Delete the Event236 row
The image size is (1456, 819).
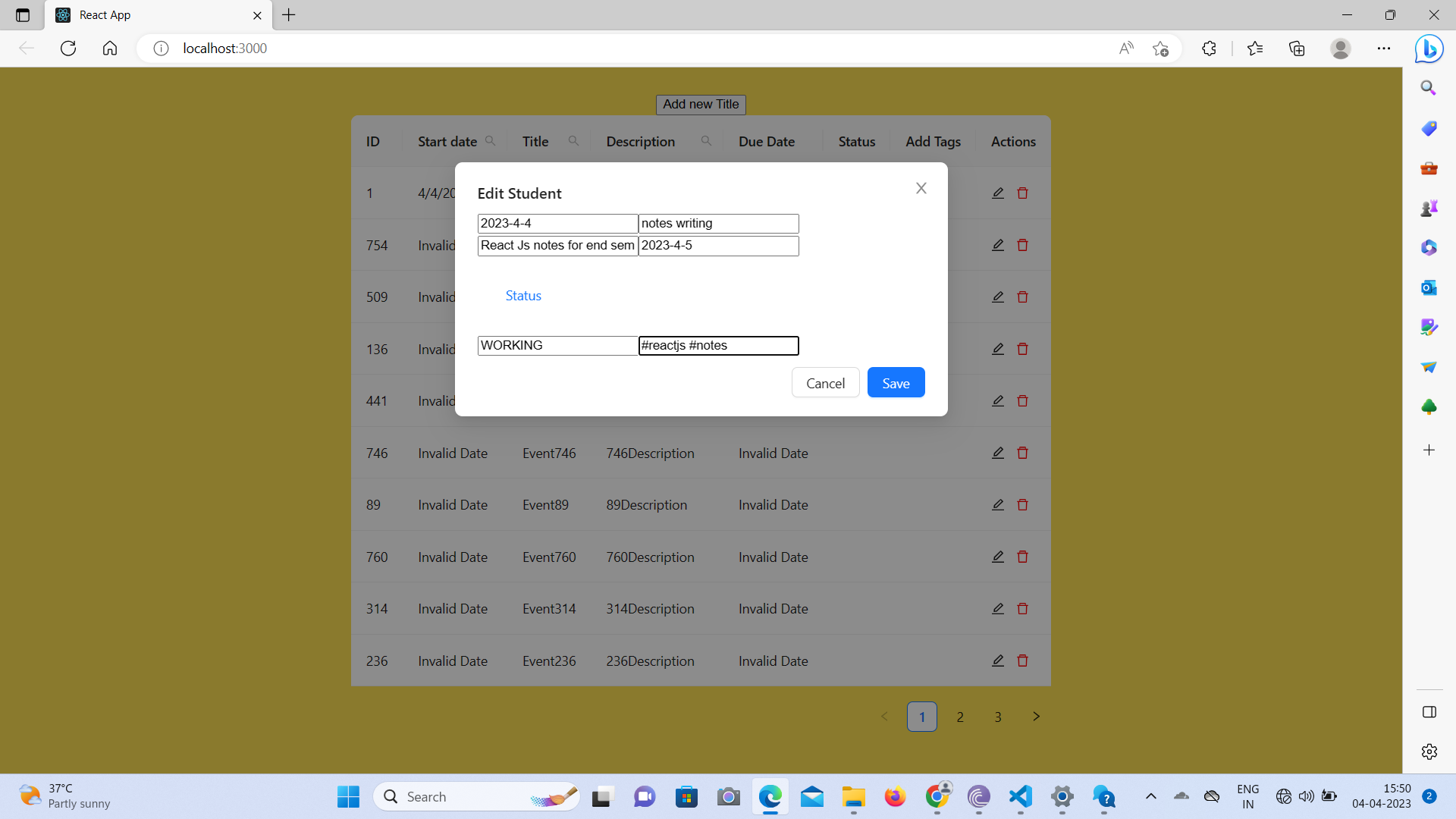[1022, 661]
